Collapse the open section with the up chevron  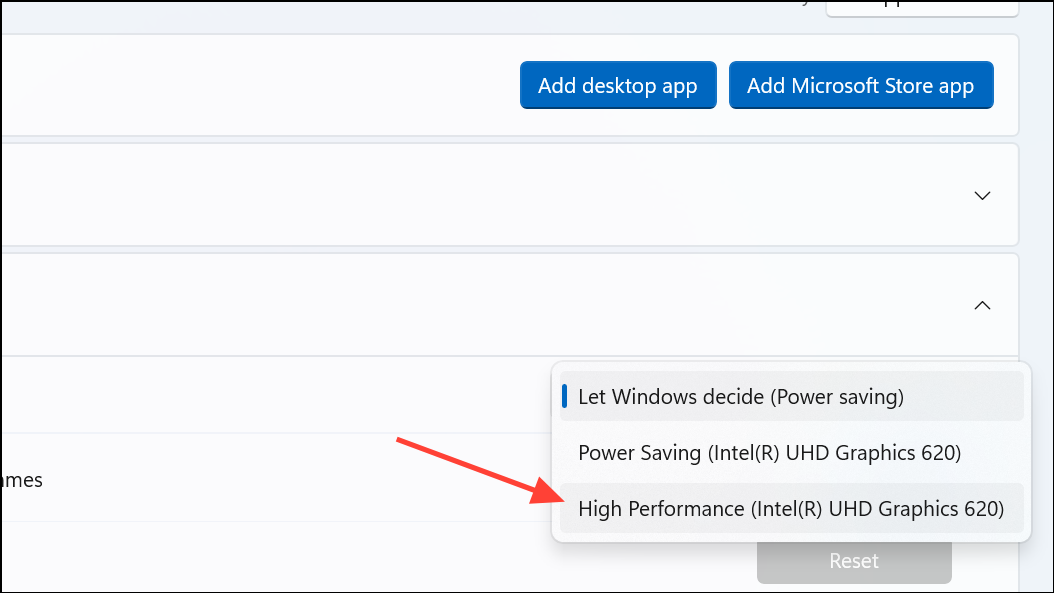(x=982, y=305)
